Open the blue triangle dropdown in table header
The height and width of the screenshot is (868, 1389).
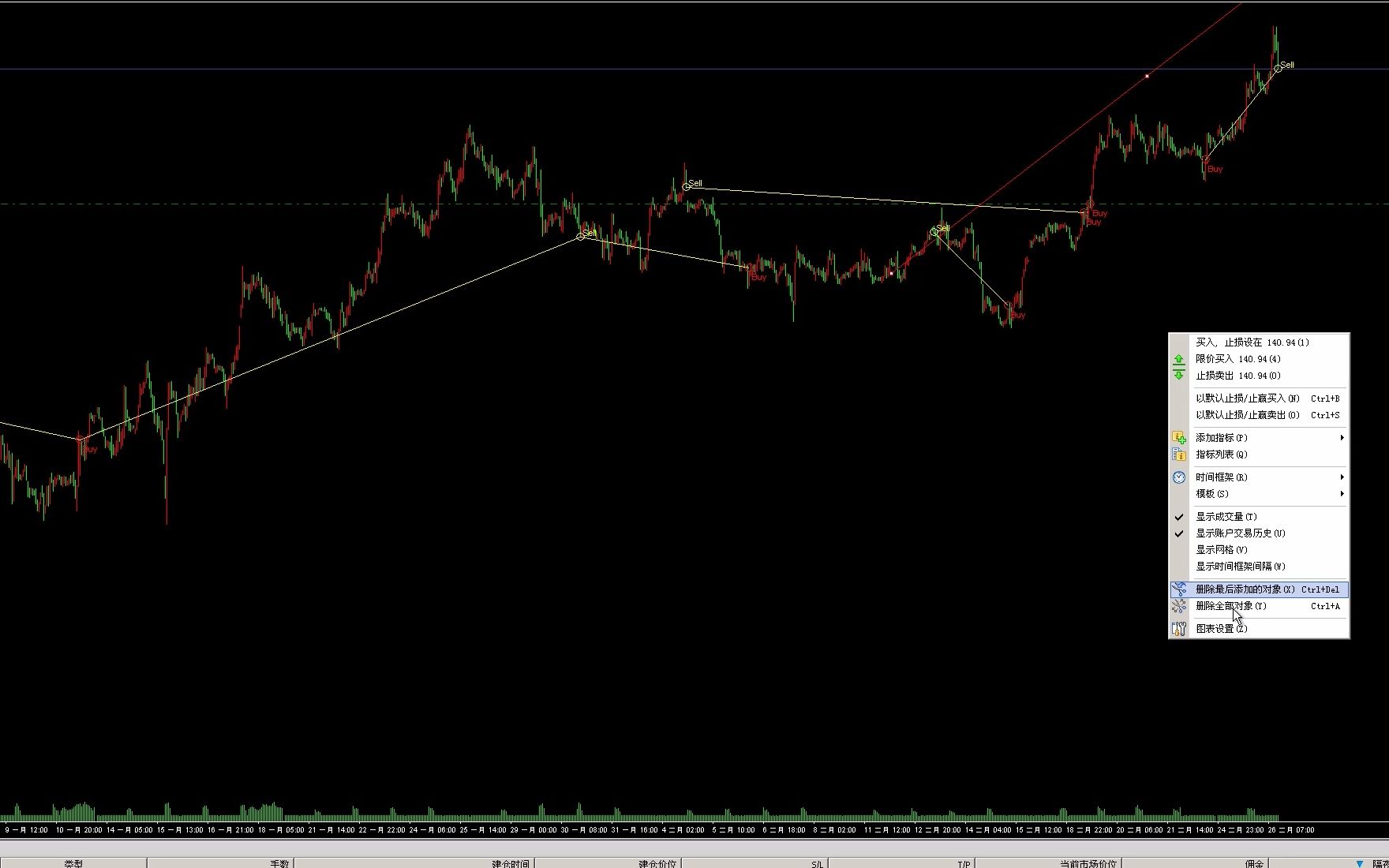click(1359, 864)
